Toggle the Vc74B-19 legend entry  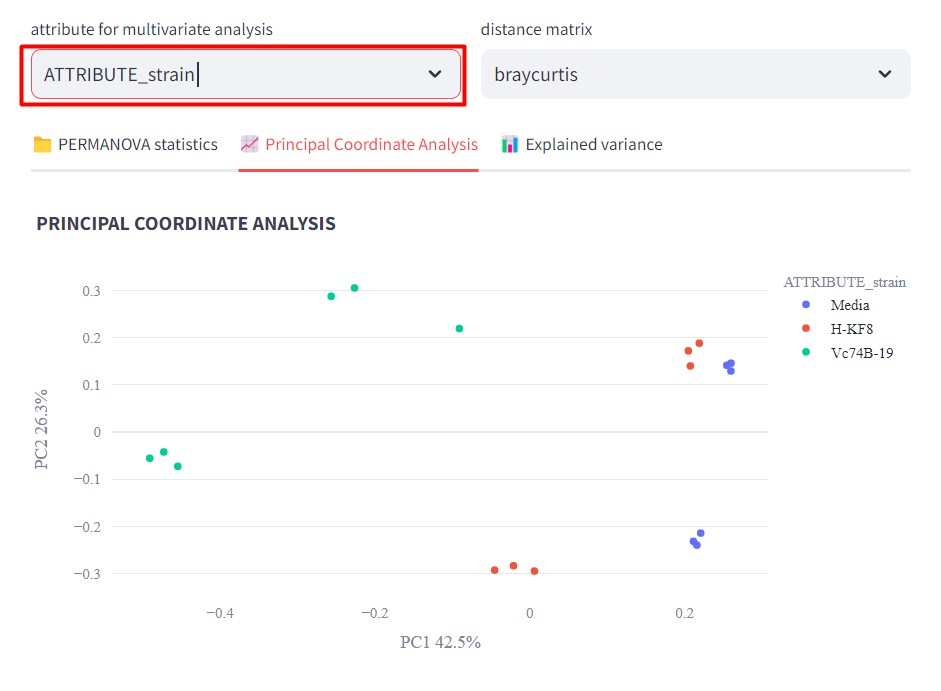coord(861,351)
